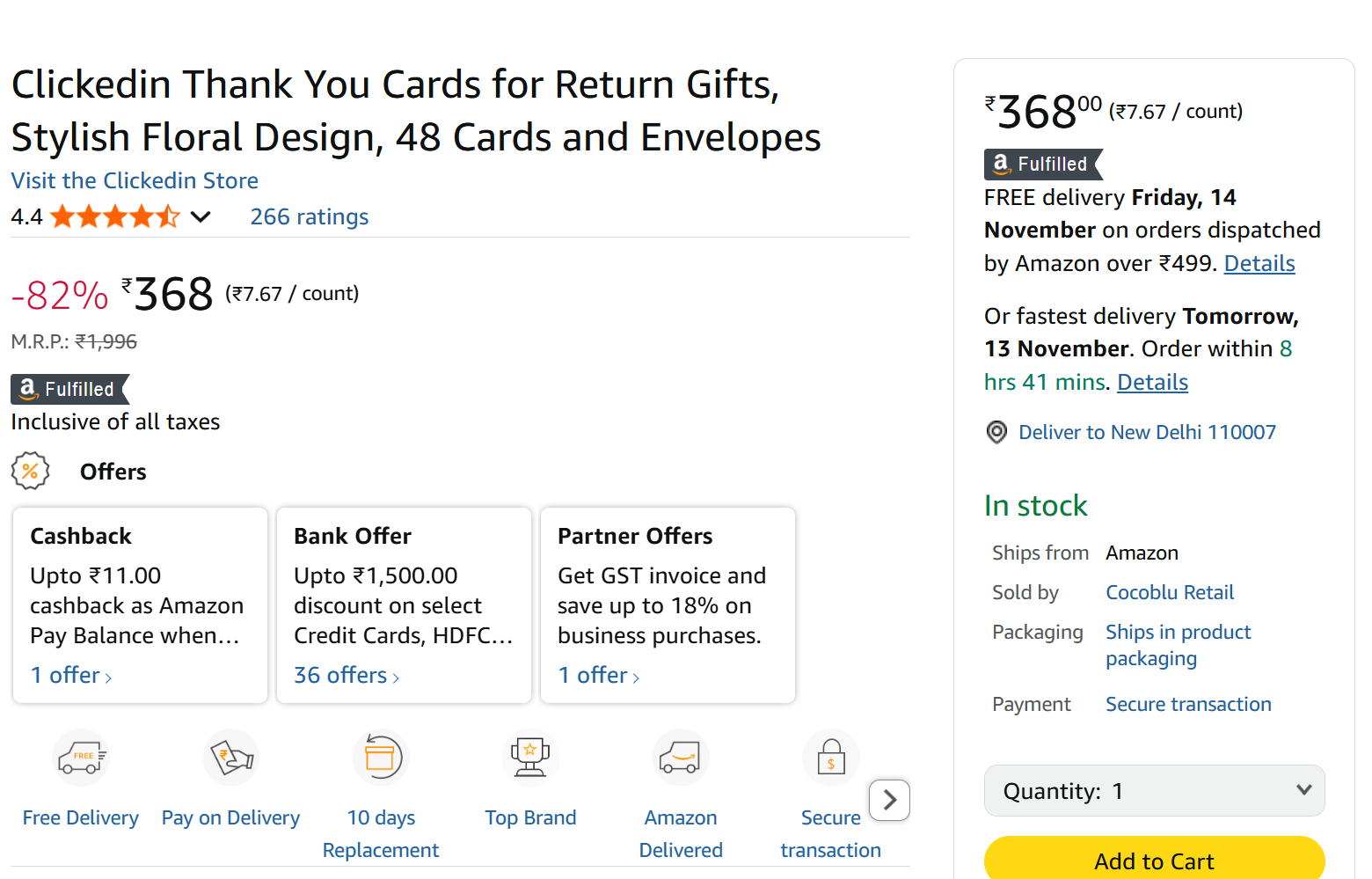This screenshot has height=879, width=1372.
Task: Click the Add to Cart button
Action: click(1154, 861)
